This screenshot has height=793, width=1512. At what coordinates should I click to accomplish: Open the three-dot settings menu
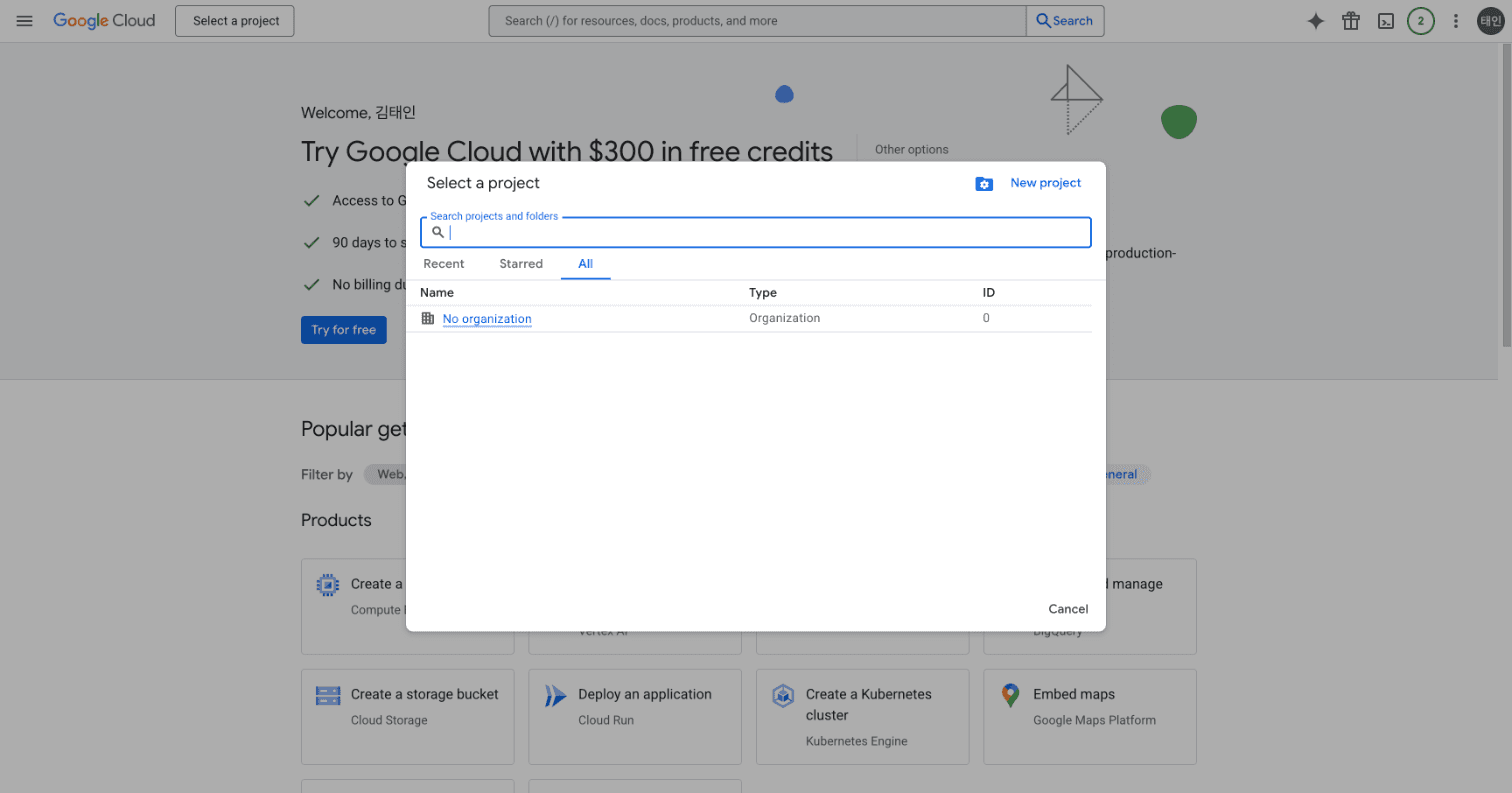1456,21
